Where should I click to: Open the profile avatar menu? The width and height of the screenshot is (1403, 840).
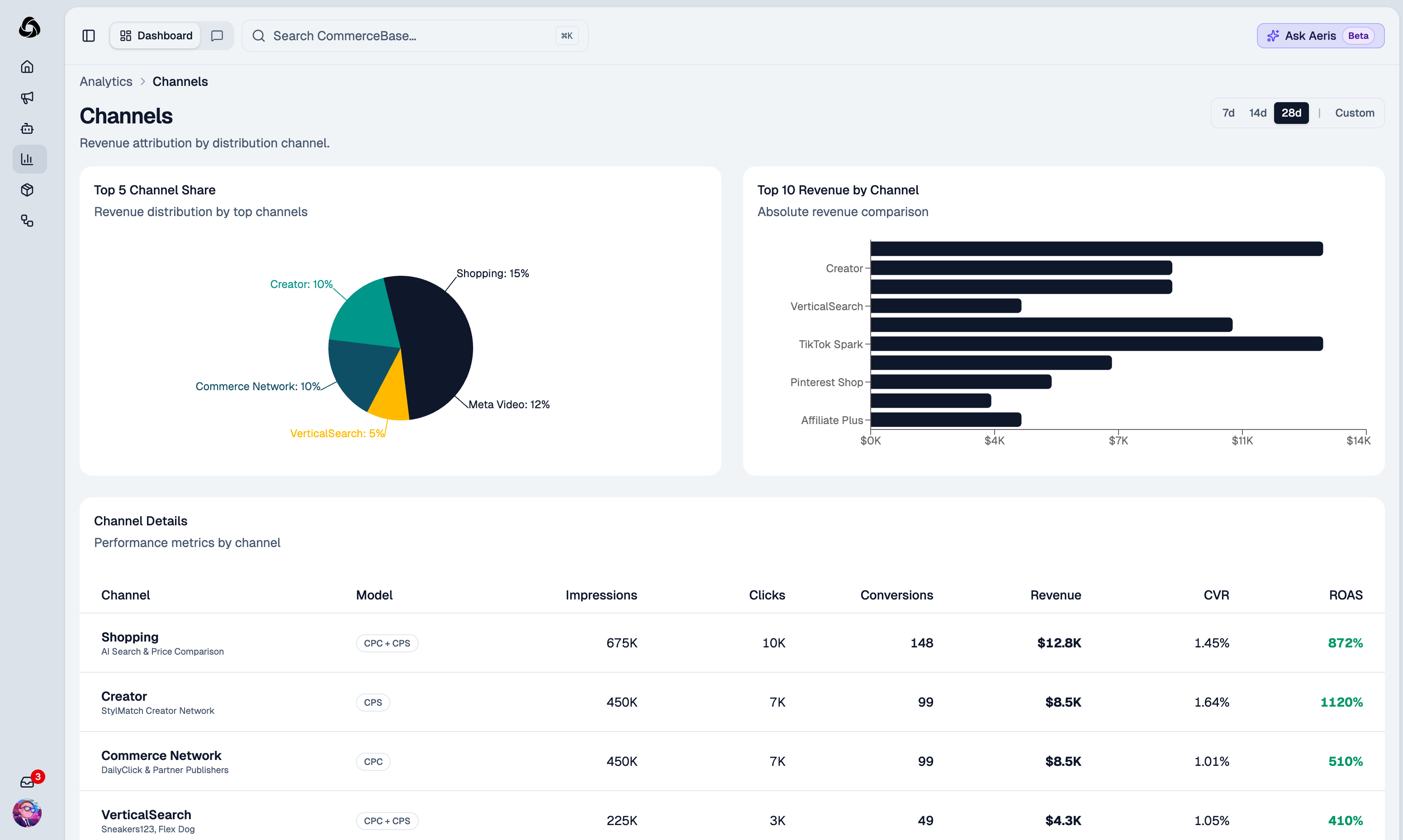coord(28,813)
